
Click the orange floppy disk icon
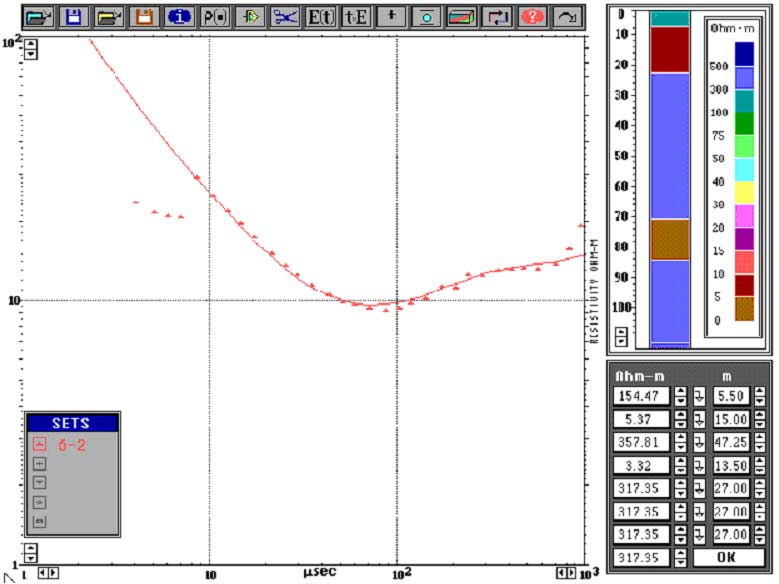pos(144,16)
